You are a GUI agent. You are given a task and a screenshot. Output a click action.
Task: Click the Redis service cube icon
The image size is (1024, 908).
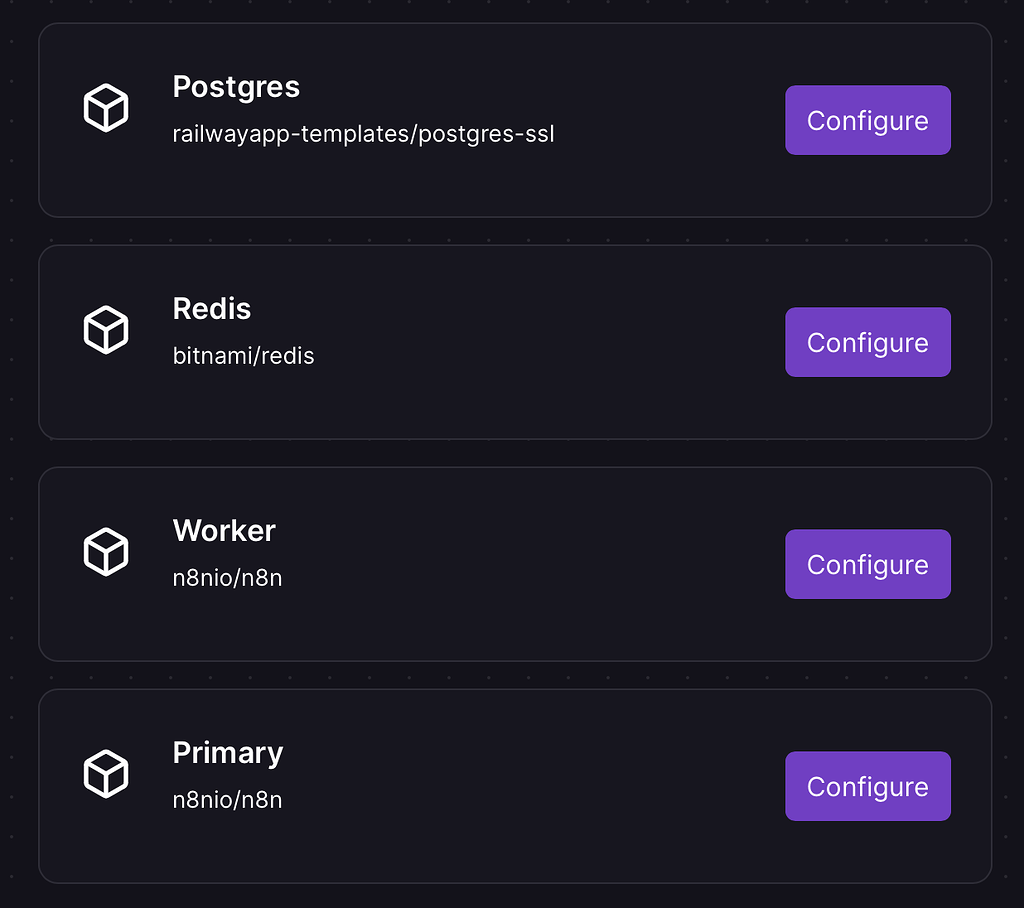point(106,329)
